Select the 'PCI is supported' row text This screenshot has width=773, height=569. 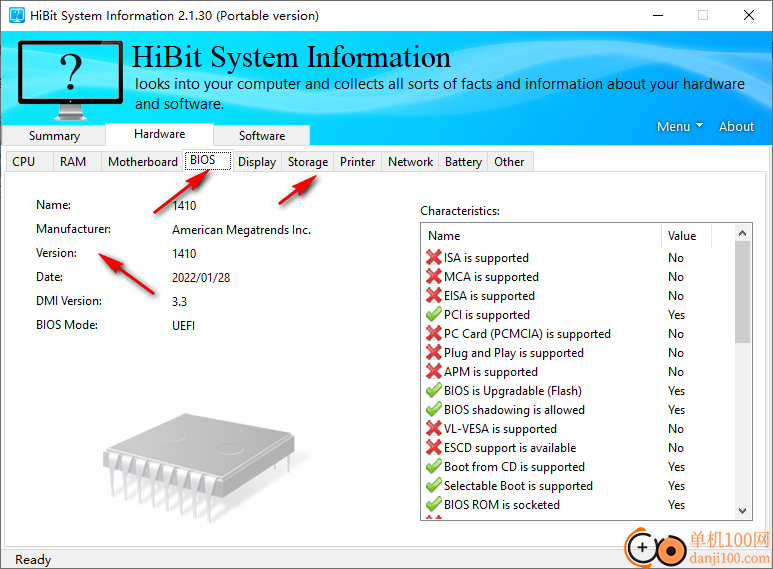(x=487, y=315)
